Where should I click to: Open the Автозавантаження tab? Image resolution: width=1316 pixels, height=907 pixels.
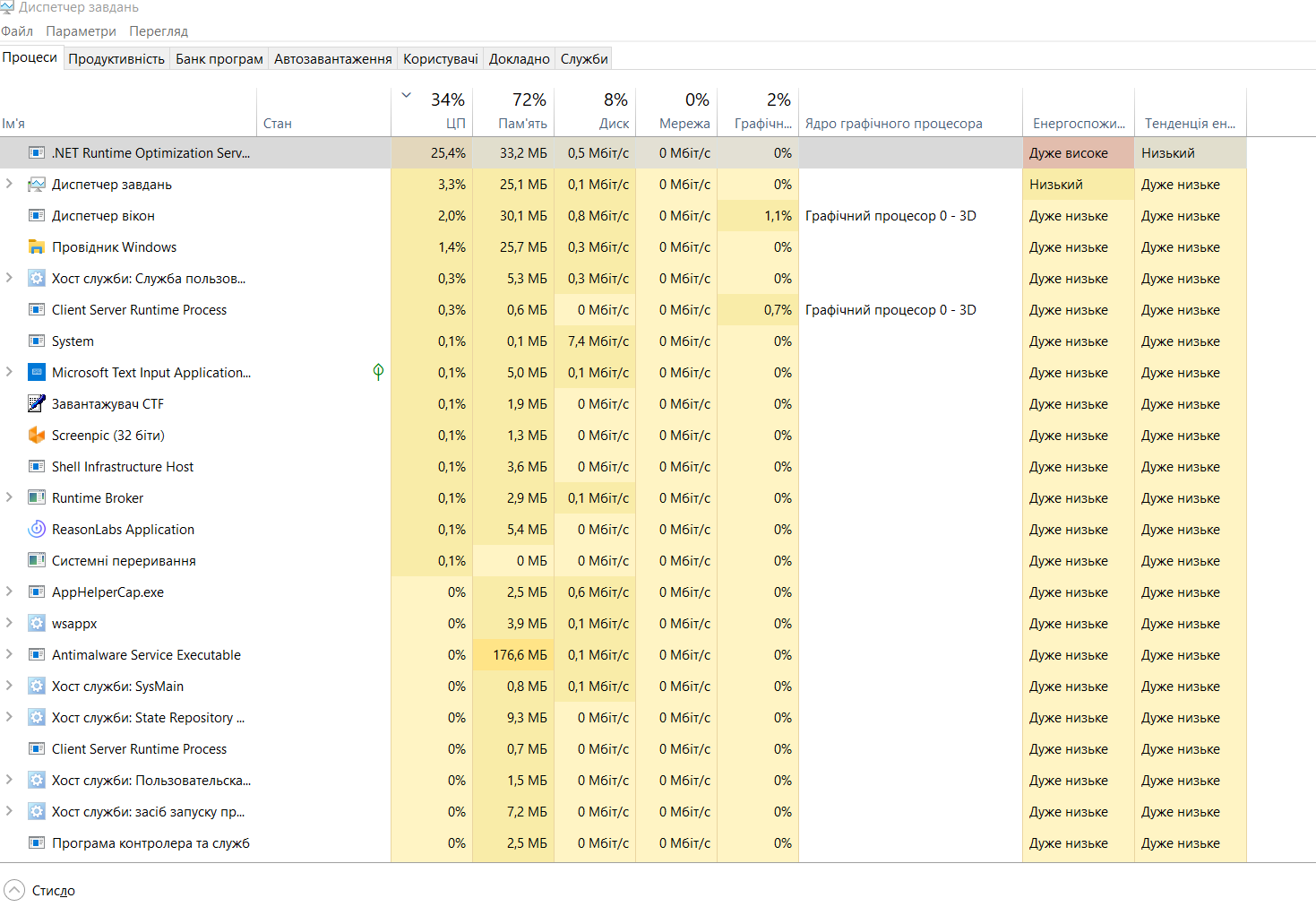332,59
